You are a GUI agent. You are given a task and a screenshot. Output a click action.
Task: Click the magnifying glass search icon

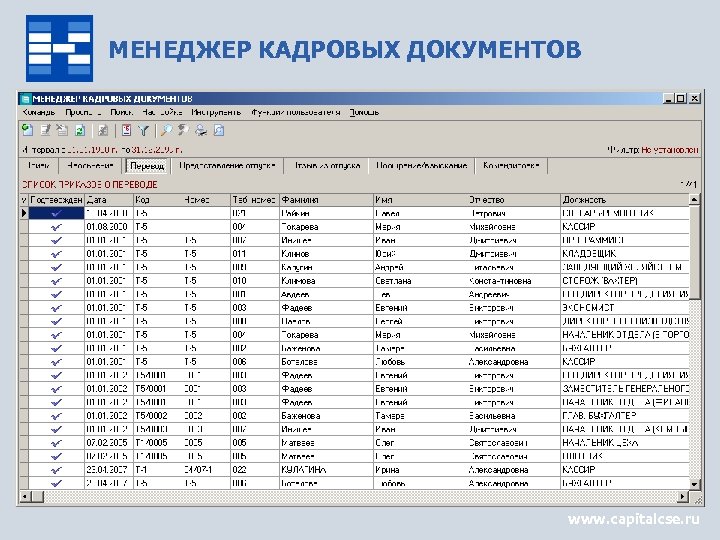pyautogui.click(x=166, y=130)
